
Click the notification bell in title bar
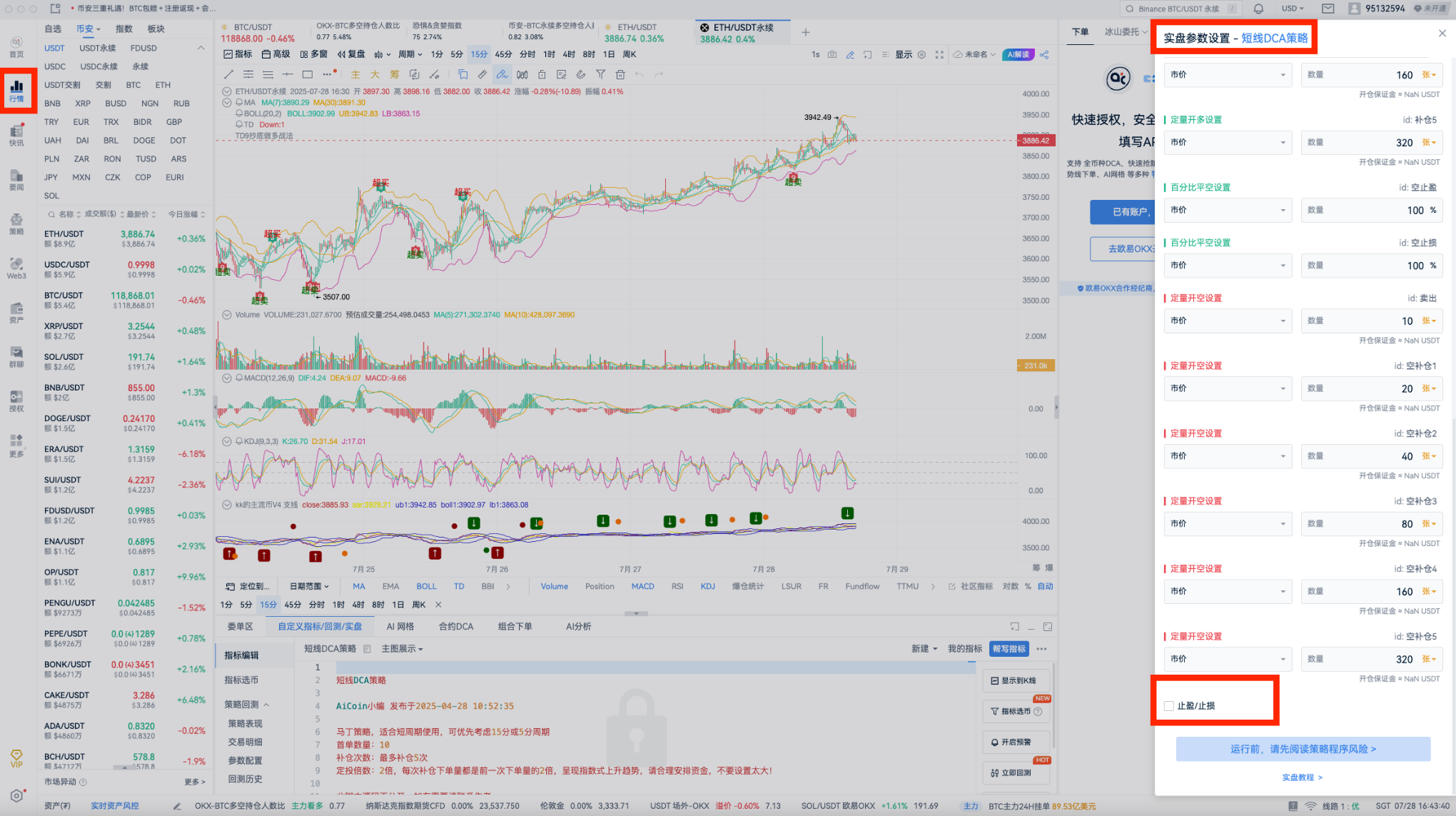click(1258, 9)
